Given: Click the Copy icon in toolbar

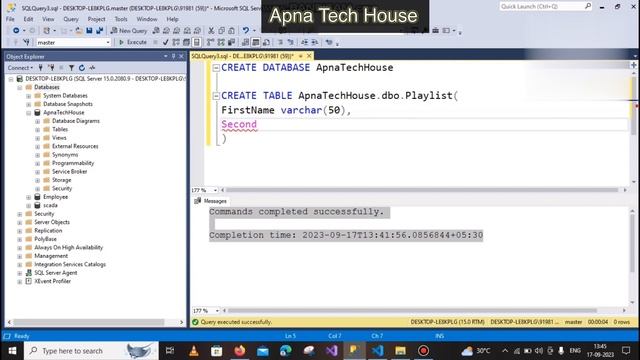Looking at the screenshot, I should coord(221,31).
